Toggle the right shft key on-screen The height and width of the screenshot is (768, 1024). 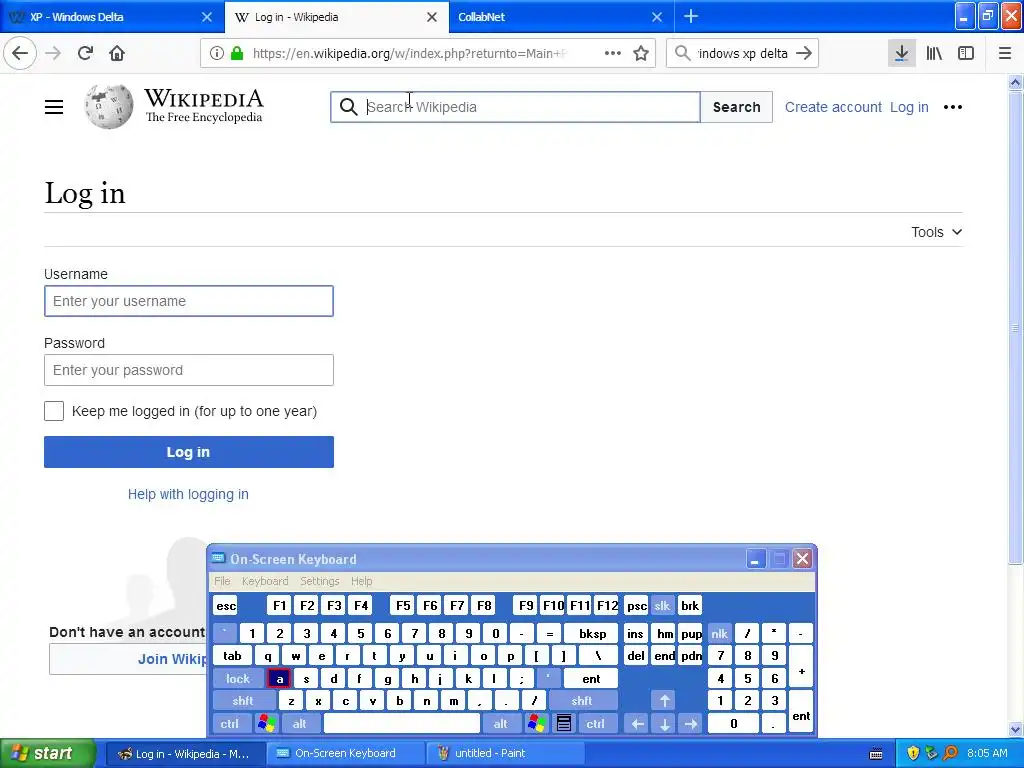point(582,701)
